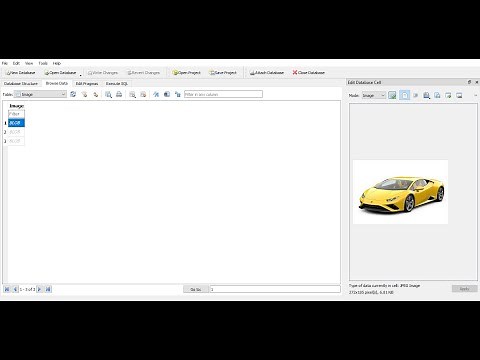480x360 pixels.
Task: Click the disabled icon right of word wrap
Action: click(416, 96)
